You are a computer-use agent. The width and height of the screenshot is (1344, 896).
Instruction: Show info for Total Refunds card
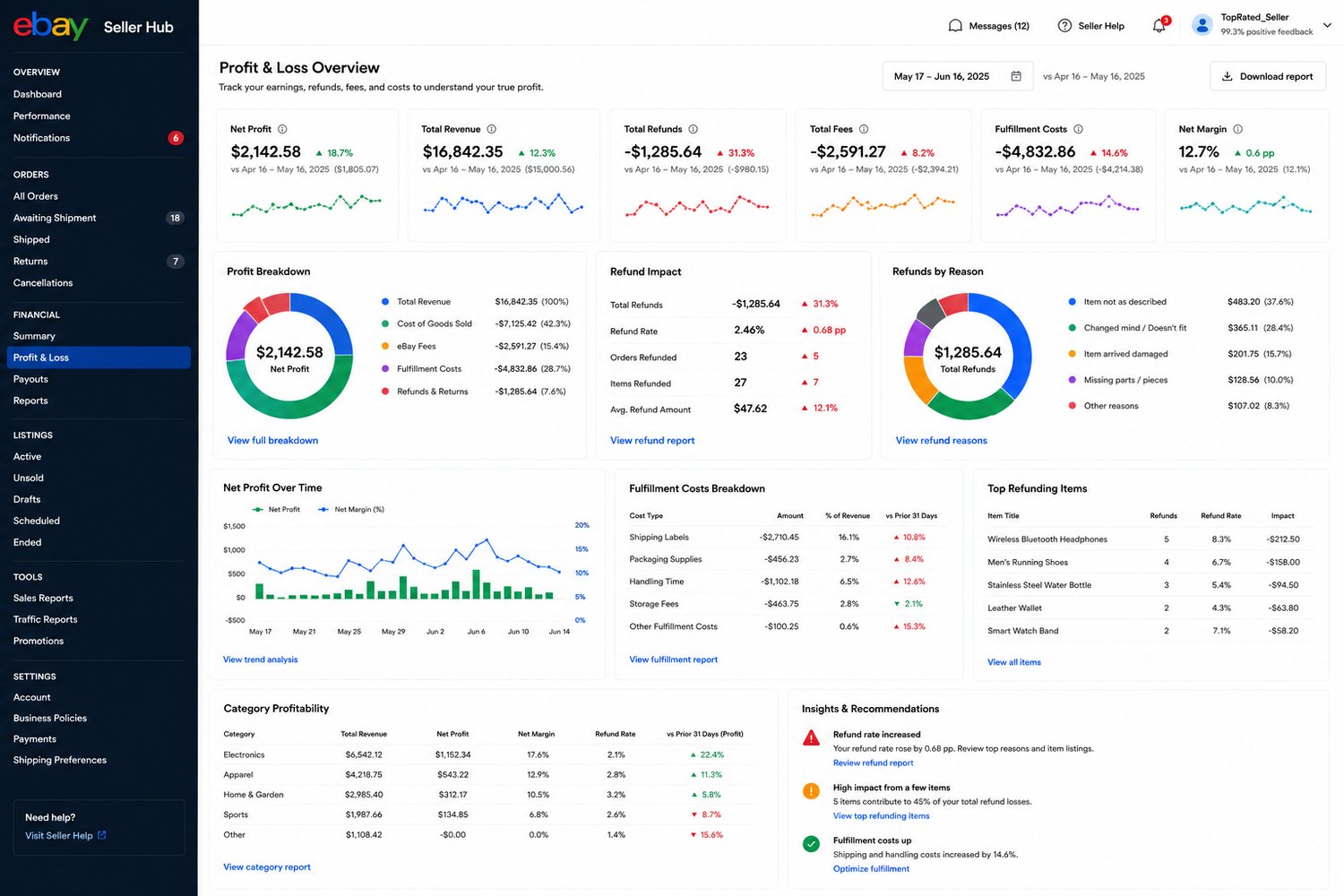(x=693, y=129)
